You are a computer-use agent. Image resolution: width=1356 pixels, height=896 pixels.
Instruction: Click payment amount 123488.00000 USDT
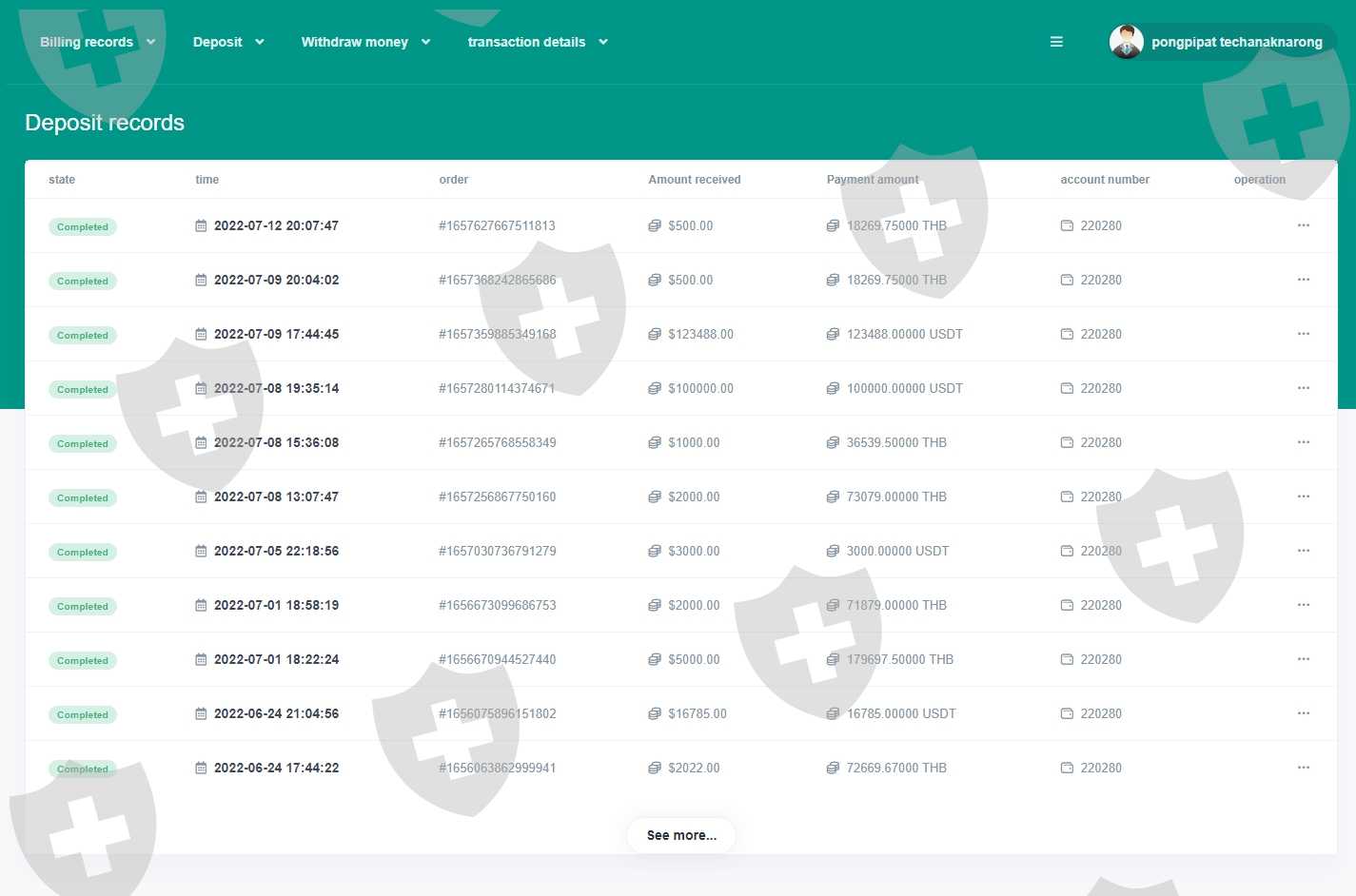tap(905, 334)
